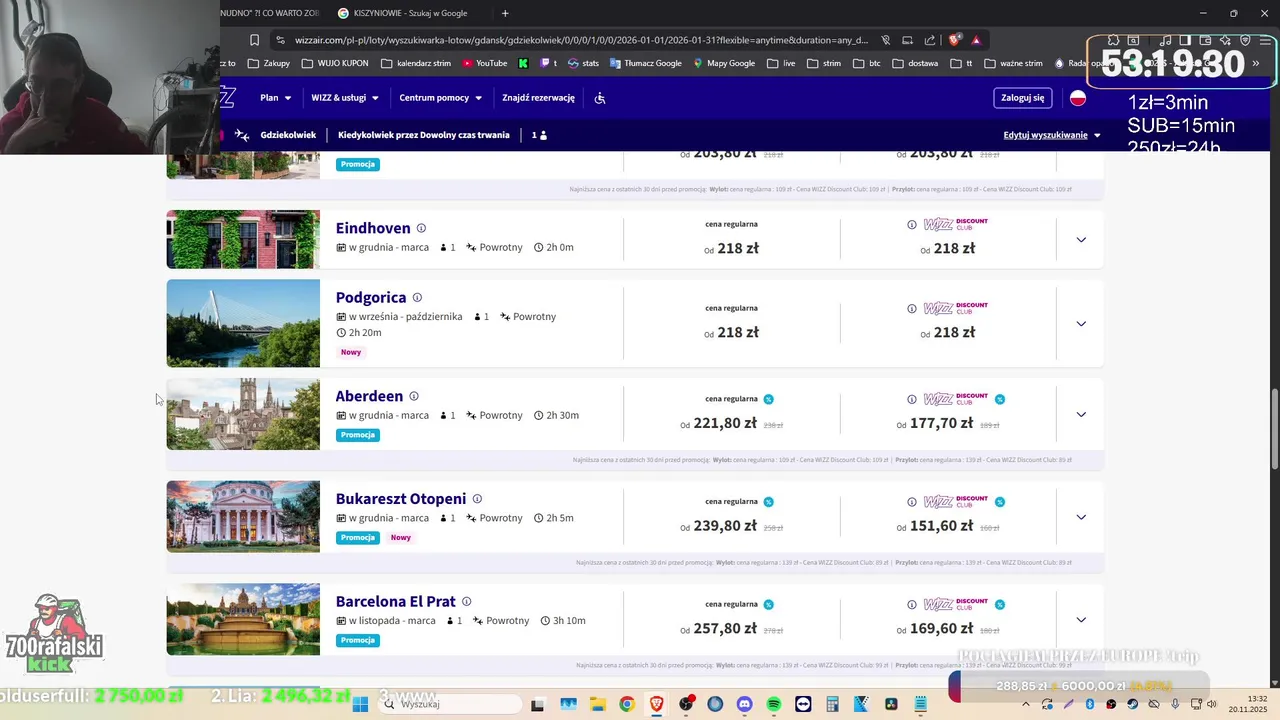Open the Plan dropdown menu
The width and height of the screenshot is (1280, 720).
[x=275, y=98]
